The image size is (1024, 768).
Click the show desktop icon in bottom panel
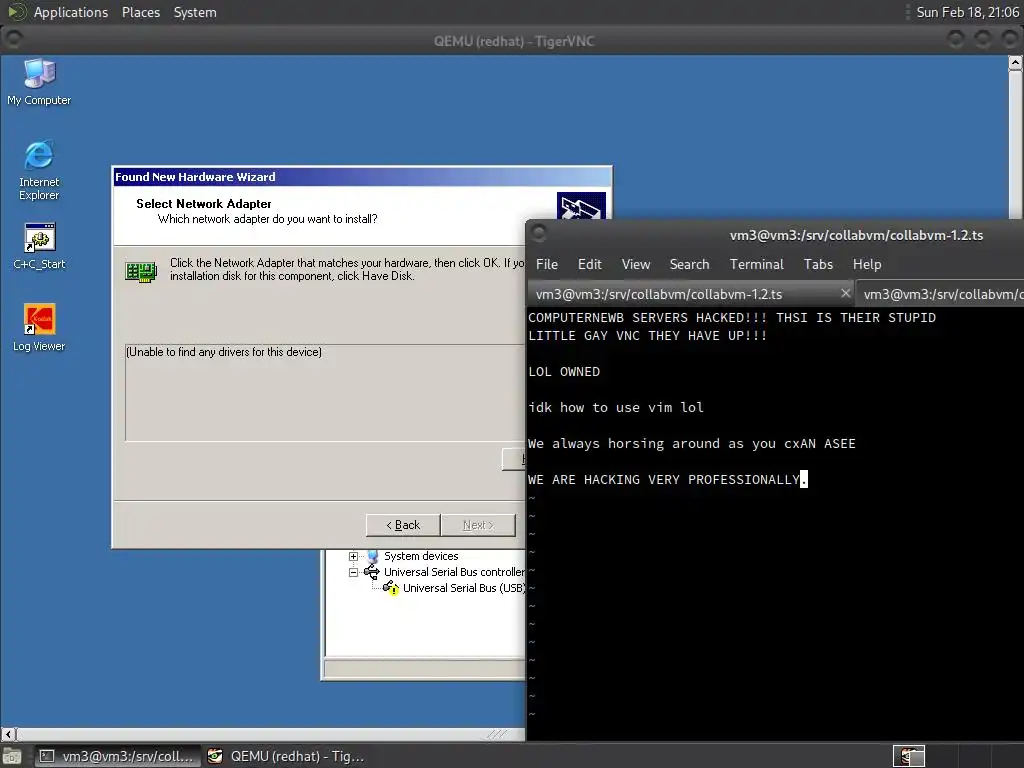point(11,756)
